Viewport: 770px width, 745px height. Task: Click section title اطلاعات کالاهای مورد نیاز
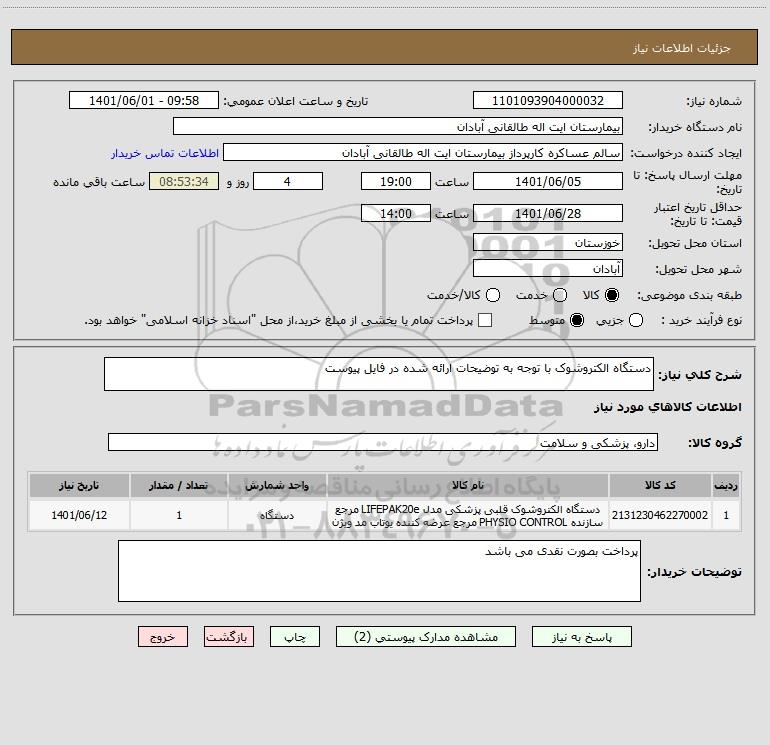(668, 407)
